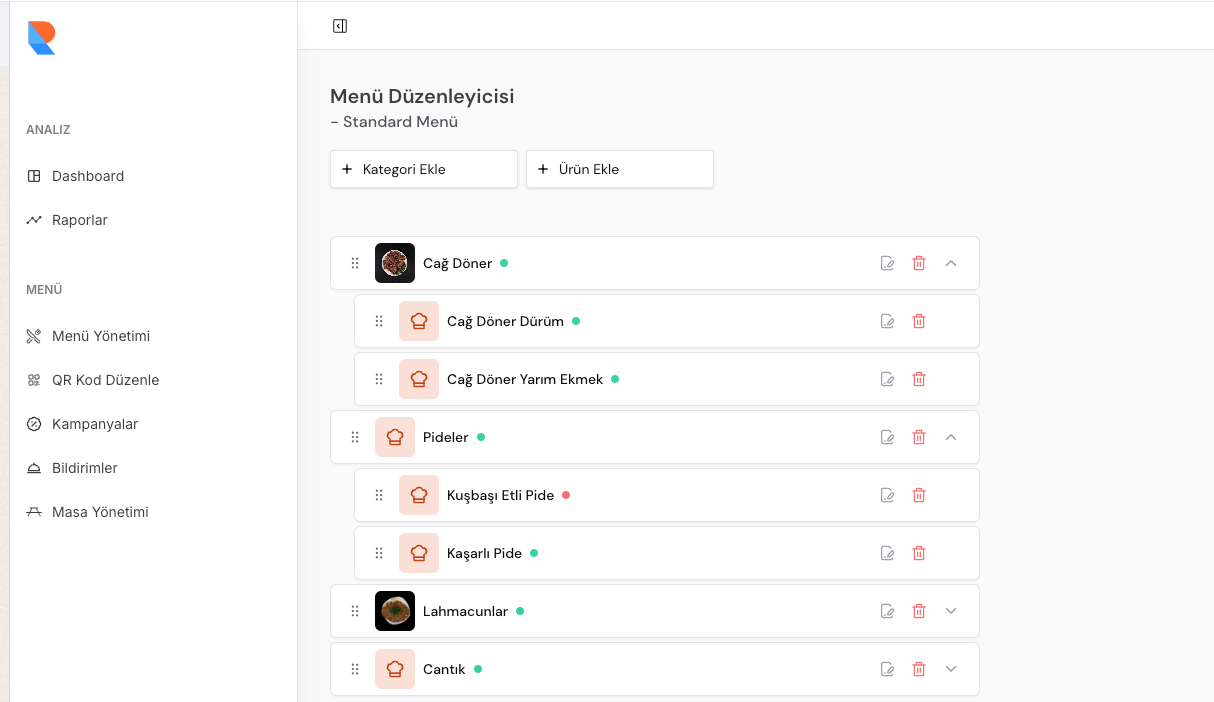Toggle green status dot of Cağ Döner

(504, 263)
